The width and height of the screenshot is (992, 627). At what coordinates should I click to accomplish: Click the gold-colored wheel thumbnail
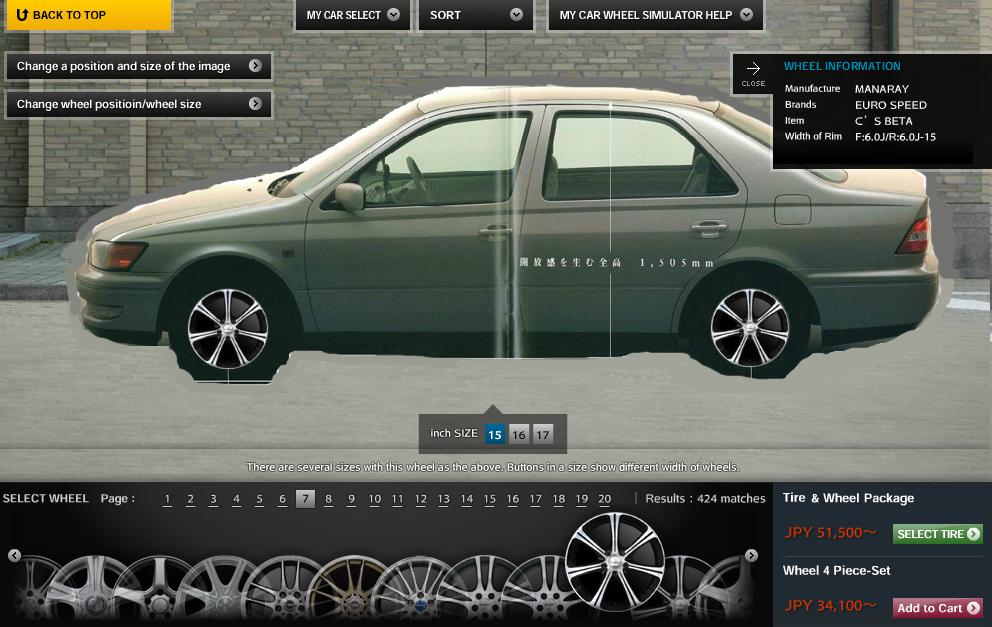tap(346, 588)
